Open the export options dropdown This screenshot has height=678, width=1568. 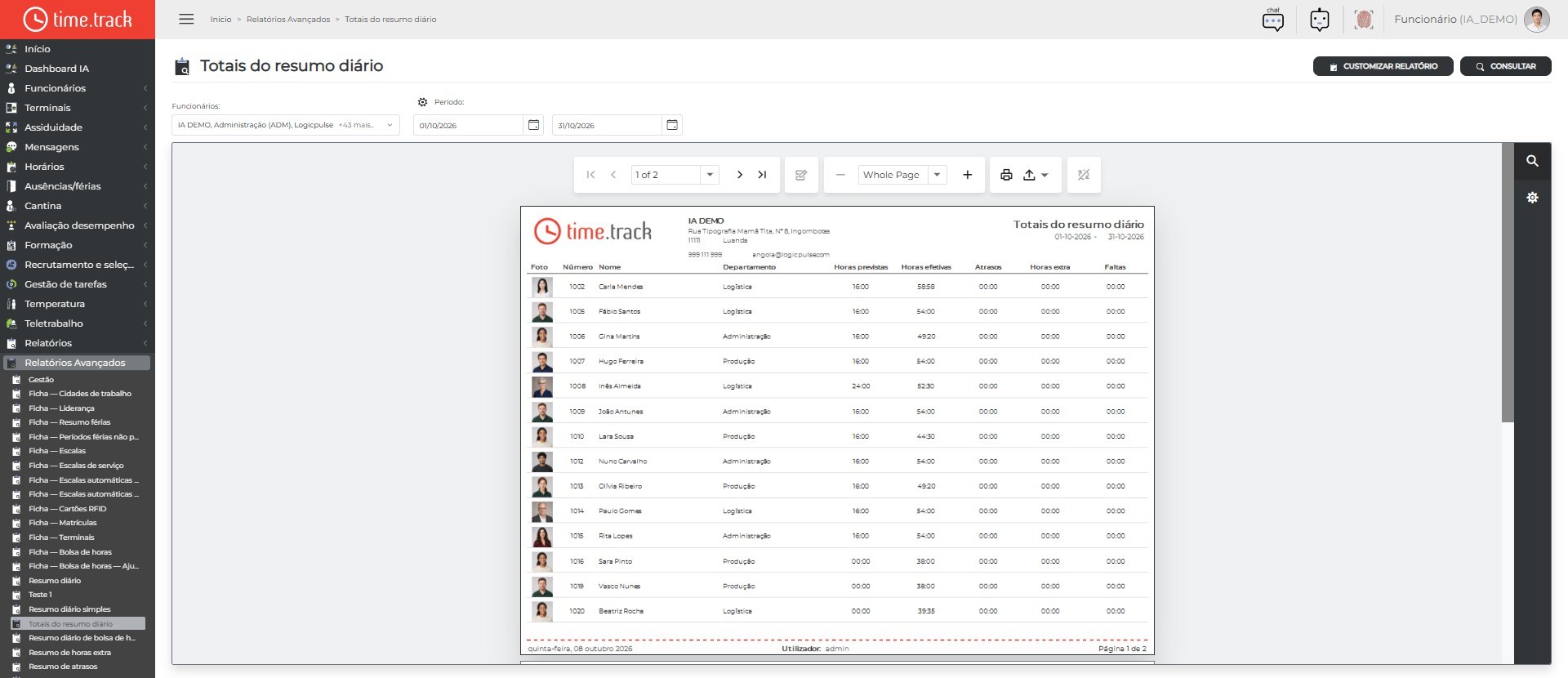1036,175
